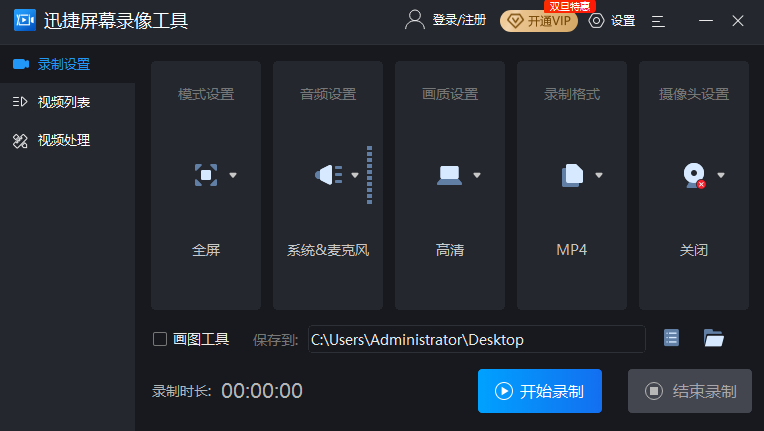Click the file list icon beside path
764x431 pixels.
tap(671, 338)
